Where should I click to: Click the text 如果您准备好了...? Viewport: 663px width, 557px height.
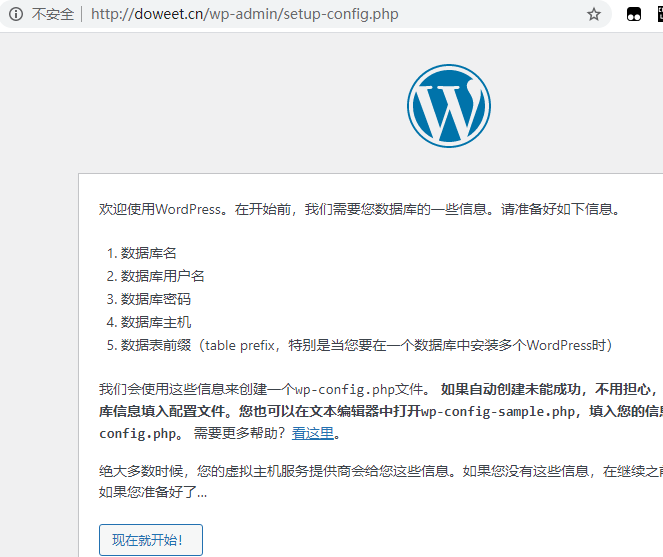tap(153, 492)
